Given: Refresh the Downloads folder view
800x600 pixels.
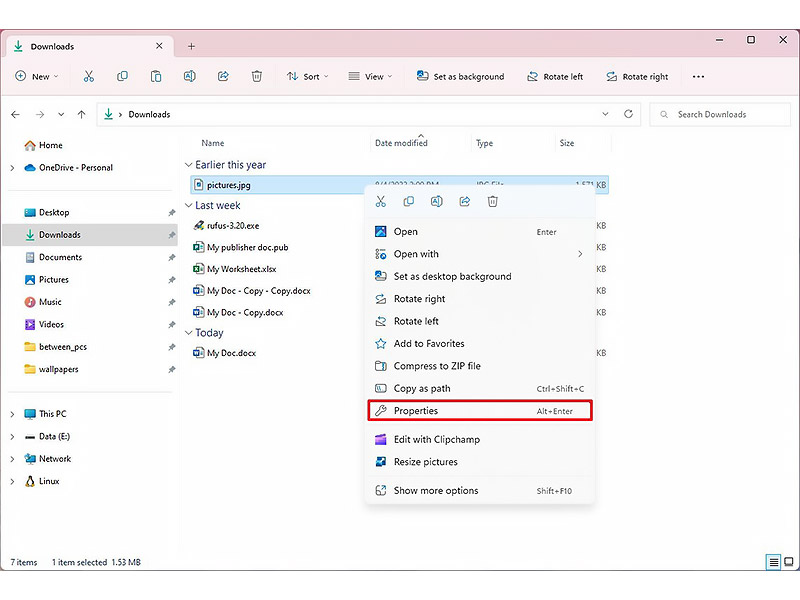Looking at the screenshot, I should click(x=629, y=114).
